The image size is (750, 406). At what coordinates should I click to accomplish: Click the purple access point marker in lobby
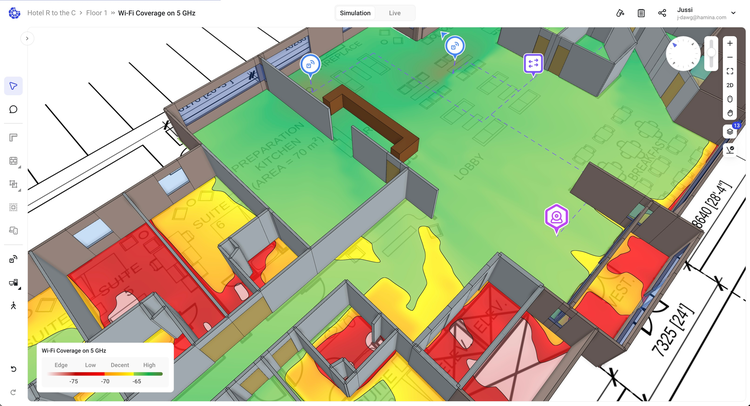click(556, 216)
